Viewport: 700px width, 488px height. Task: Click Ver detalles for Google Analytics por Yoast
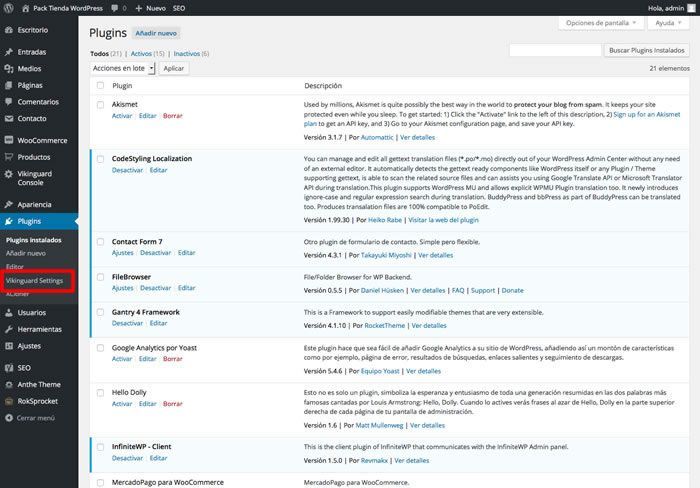click(x=423, y=371)
